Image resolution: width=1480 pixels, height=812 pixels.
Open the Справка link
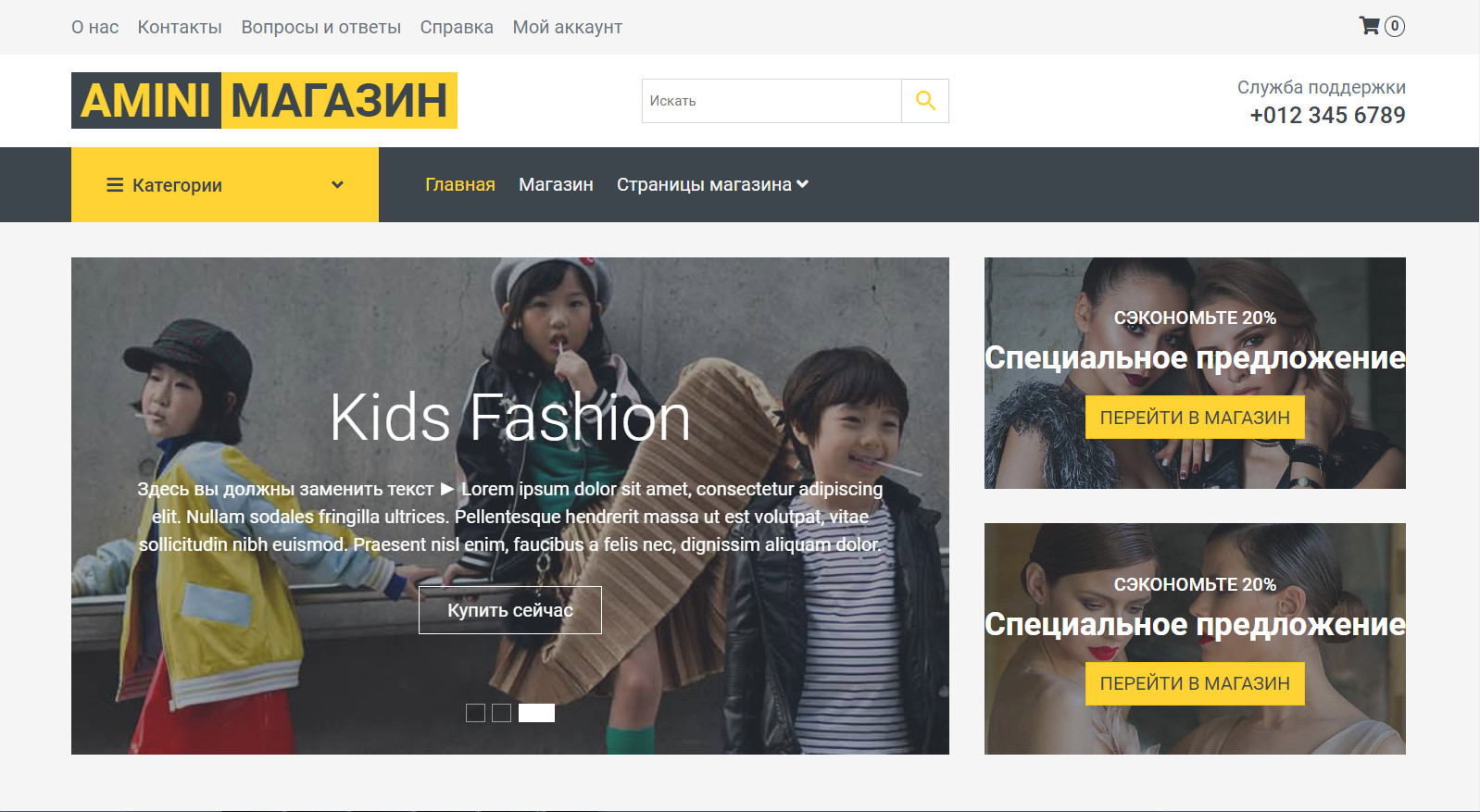457,28
